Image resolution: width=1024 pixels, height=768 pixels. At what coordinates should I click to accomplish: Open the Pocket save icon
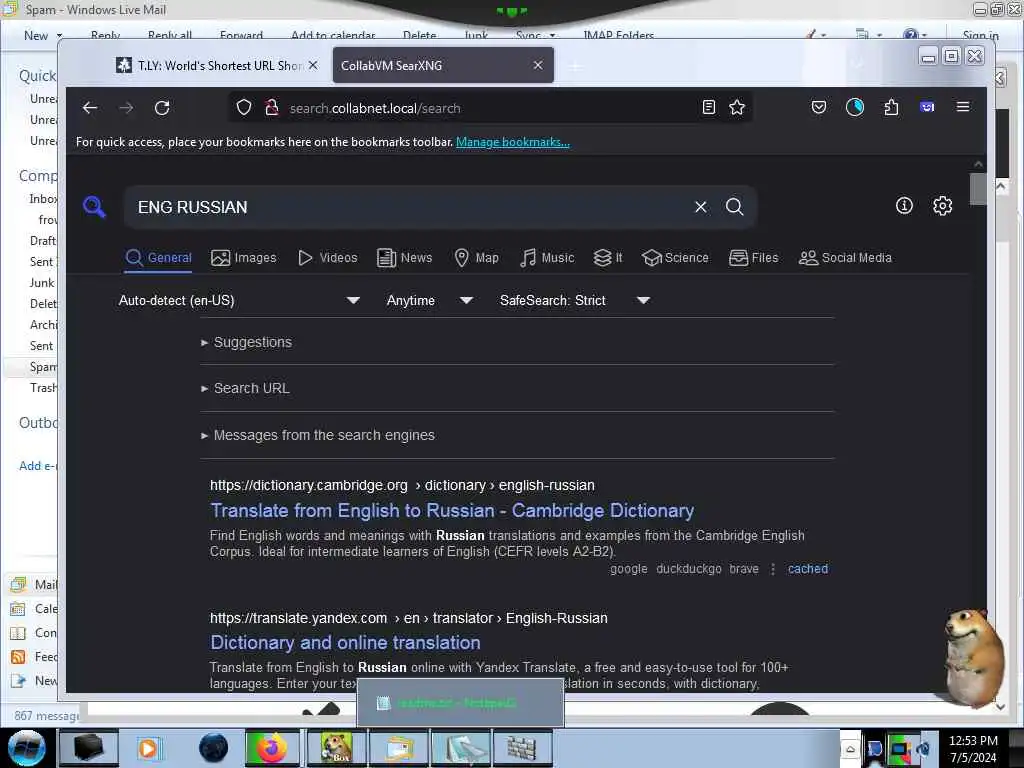(x=818, y=107)
